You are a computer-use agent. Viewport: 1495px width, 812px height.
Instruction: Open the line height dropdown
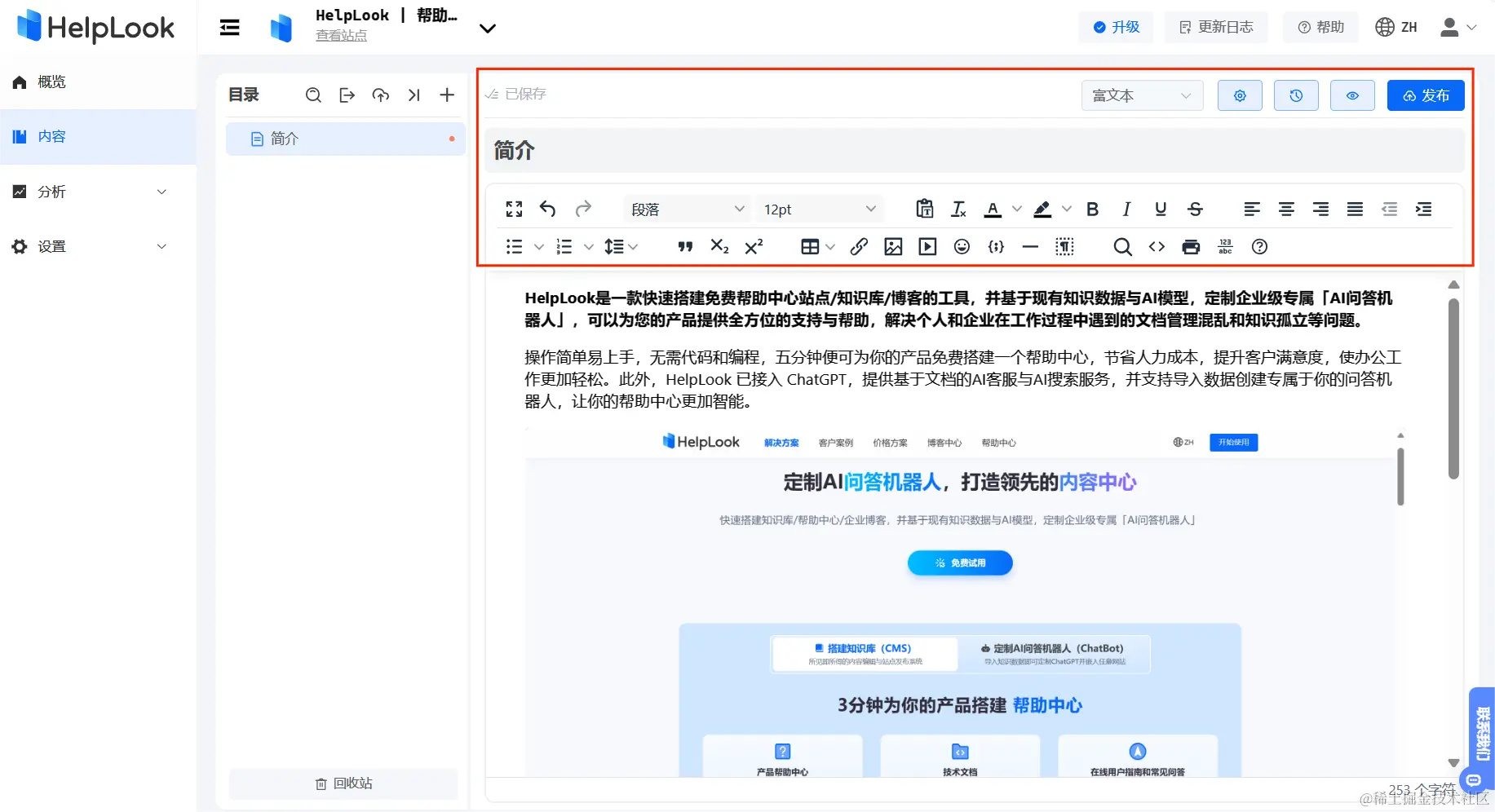coord(621,247)
